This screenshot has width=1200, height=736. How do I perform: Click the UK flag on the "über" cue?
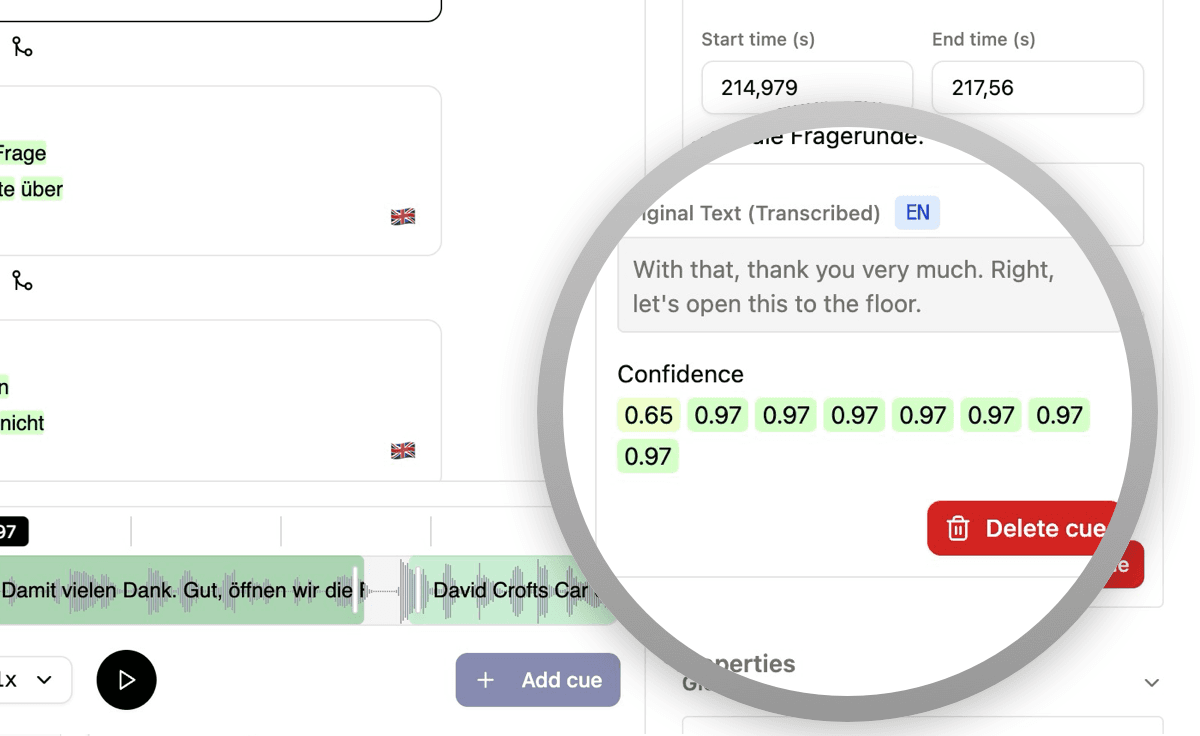(x=403, y=217)
